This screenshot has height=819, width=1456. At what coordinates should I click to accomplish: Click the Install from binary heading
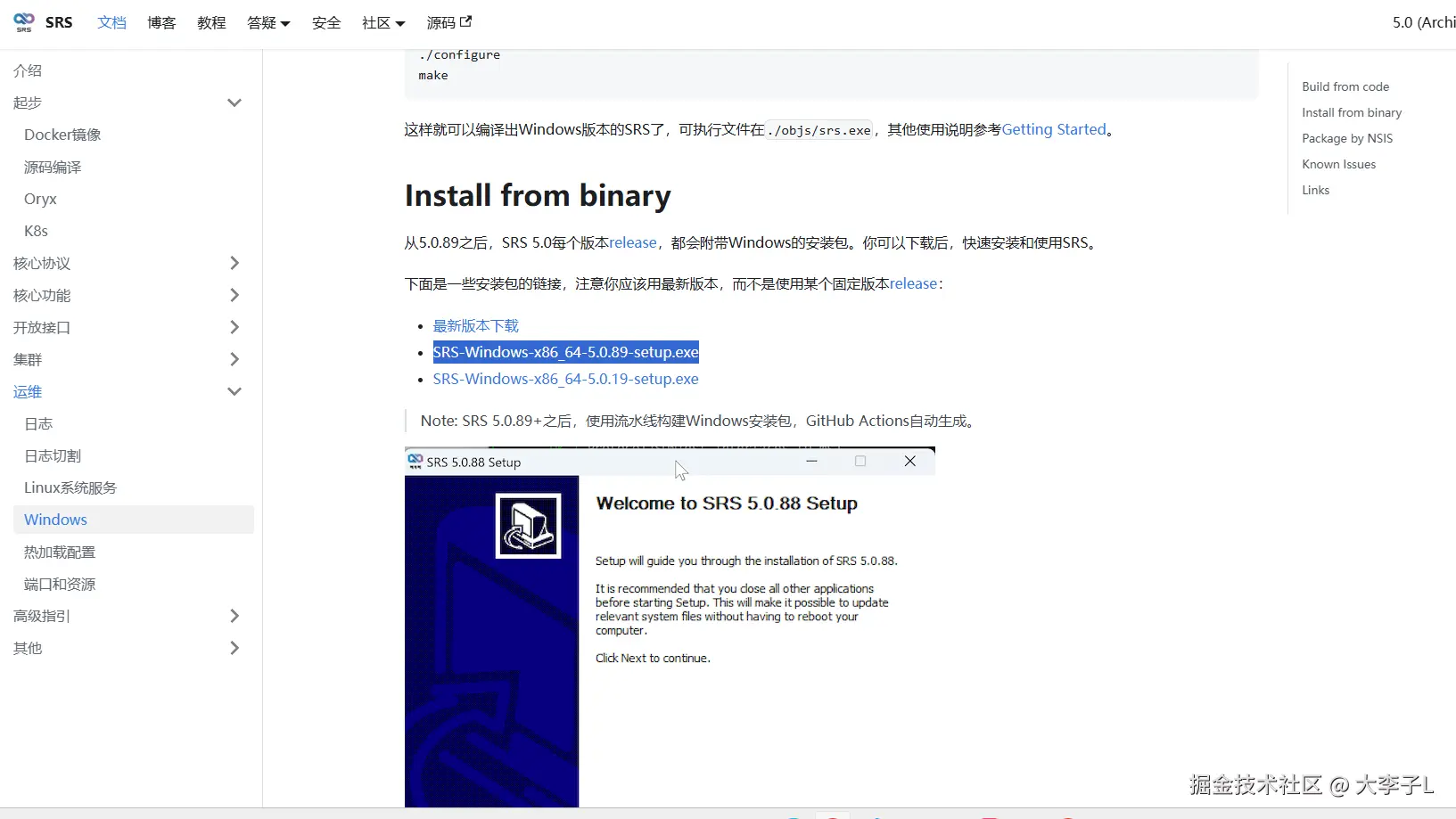(538, 195)
